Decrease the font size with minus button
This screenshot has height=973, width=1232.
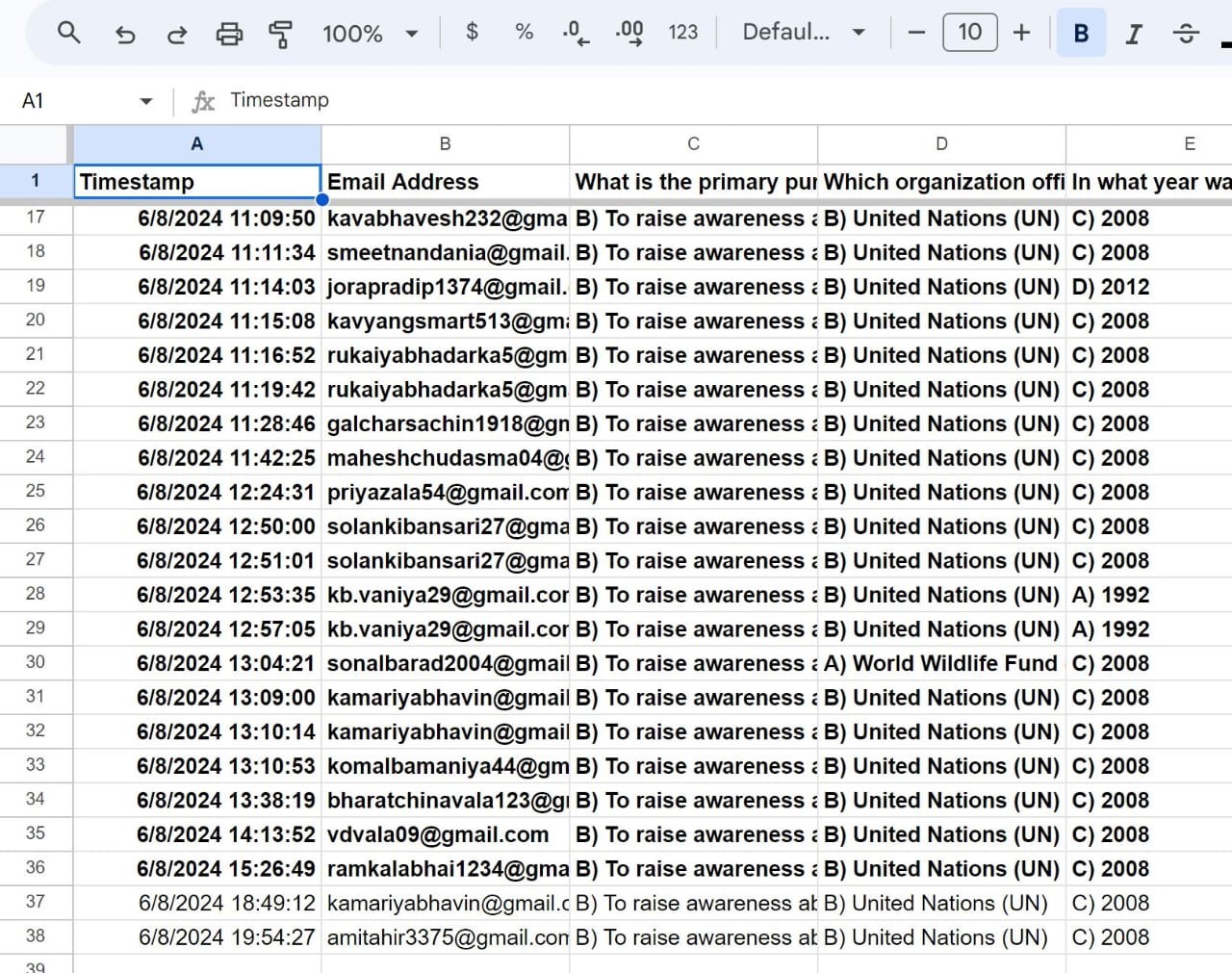pyautogui.click(x=916, y=33)
